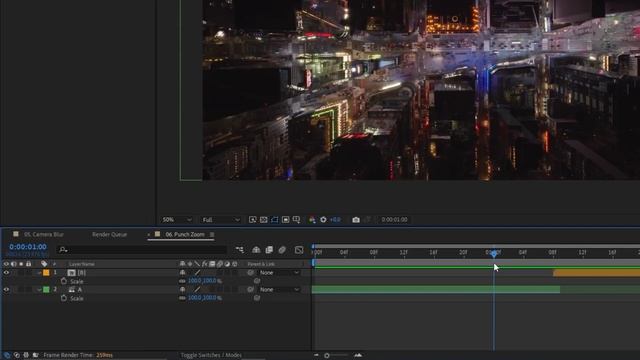Click Toggle Switches / Modes button
Image resolution: width=640 pixels, height=360 pixels.
tap(211, 355)
